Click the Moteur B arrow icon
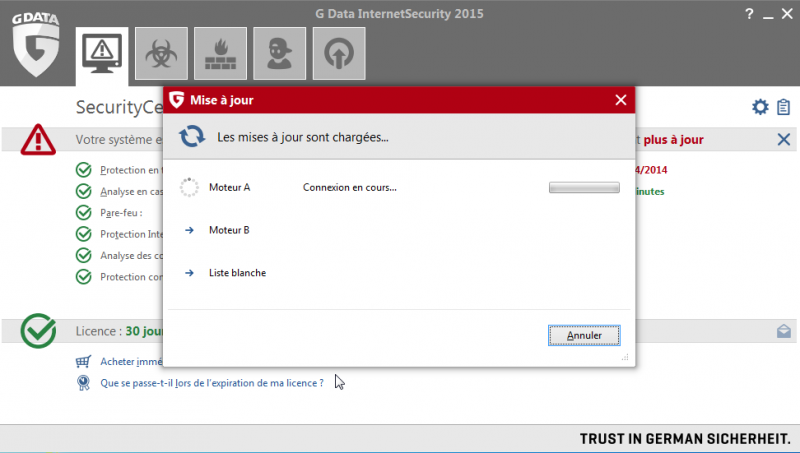 point(189,230)
